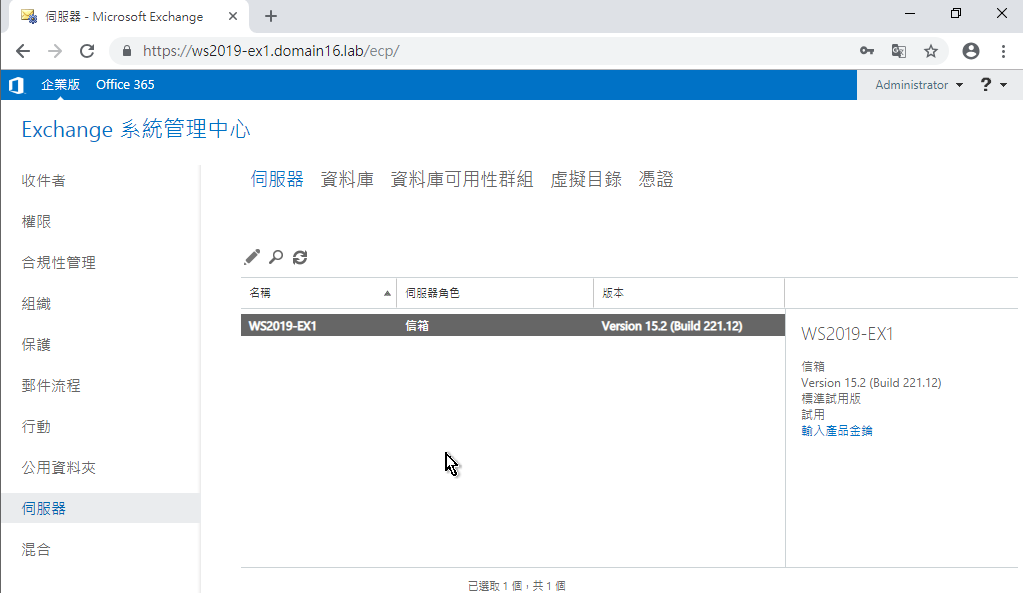The image size is (1023, 593).
Task: Switch to 資料庫可用性群組 tab
Action: [462, 179]
